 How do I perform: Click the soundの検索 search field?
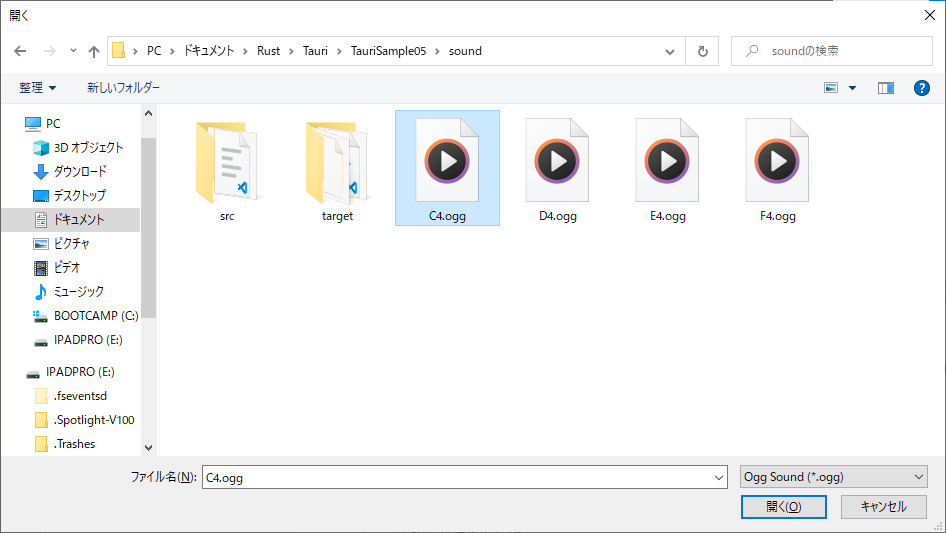coord(832,51)
